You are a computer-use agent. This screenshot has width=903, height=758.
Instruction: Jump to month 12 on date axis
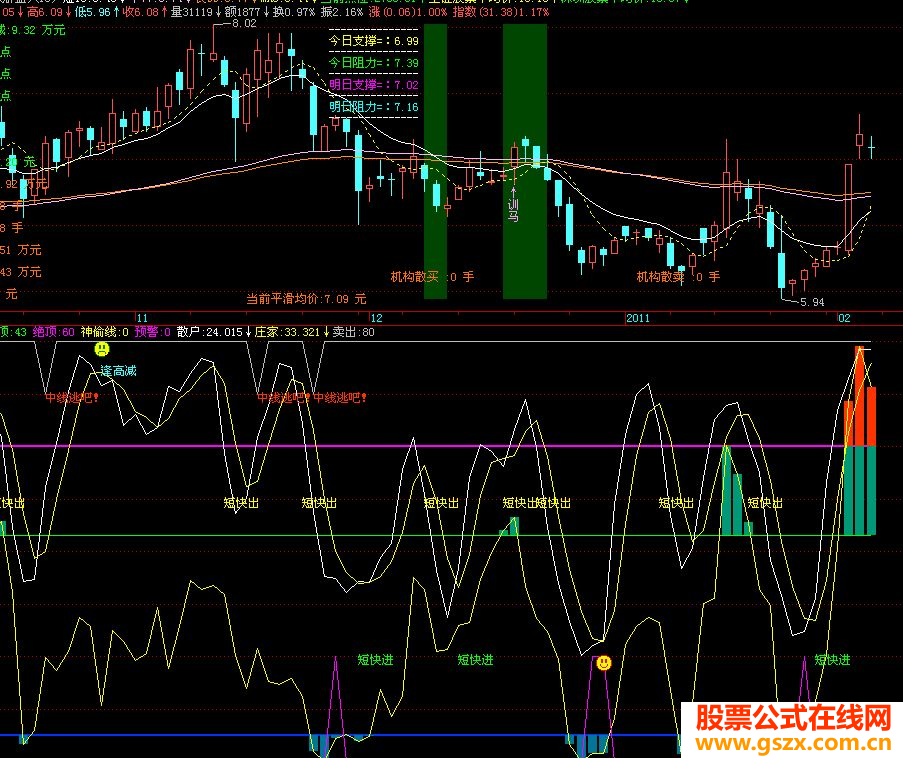376,318
